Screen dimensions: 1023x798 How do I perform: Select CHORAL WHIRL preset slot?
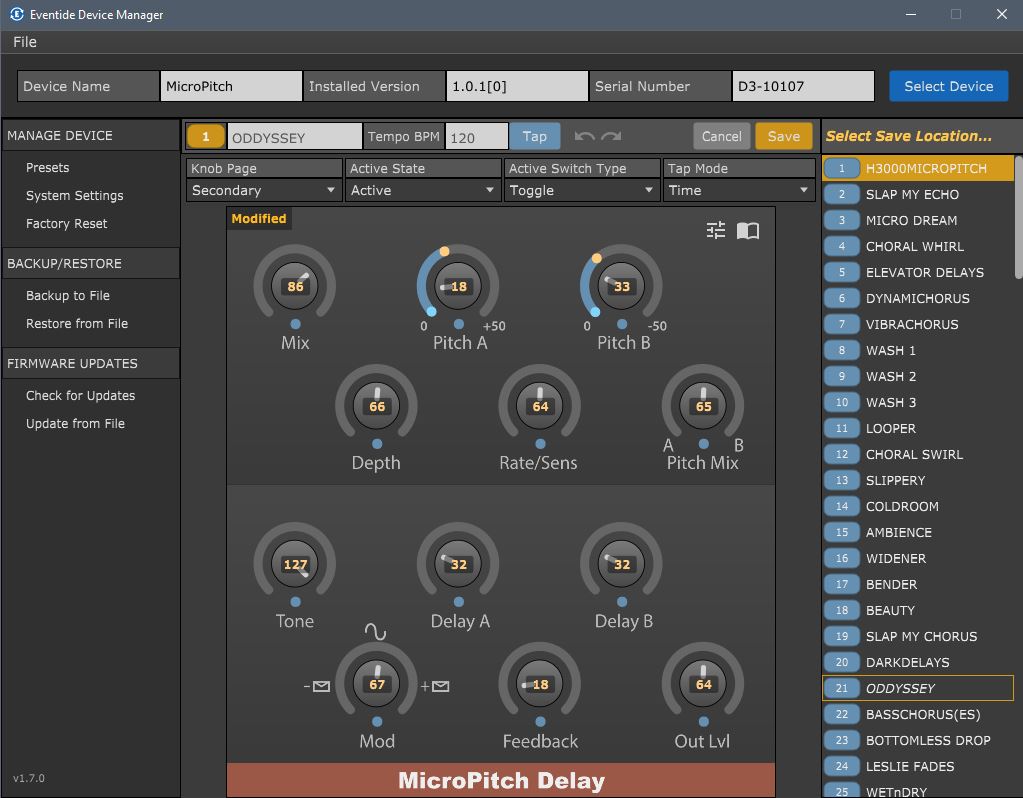tap(919, 246)
